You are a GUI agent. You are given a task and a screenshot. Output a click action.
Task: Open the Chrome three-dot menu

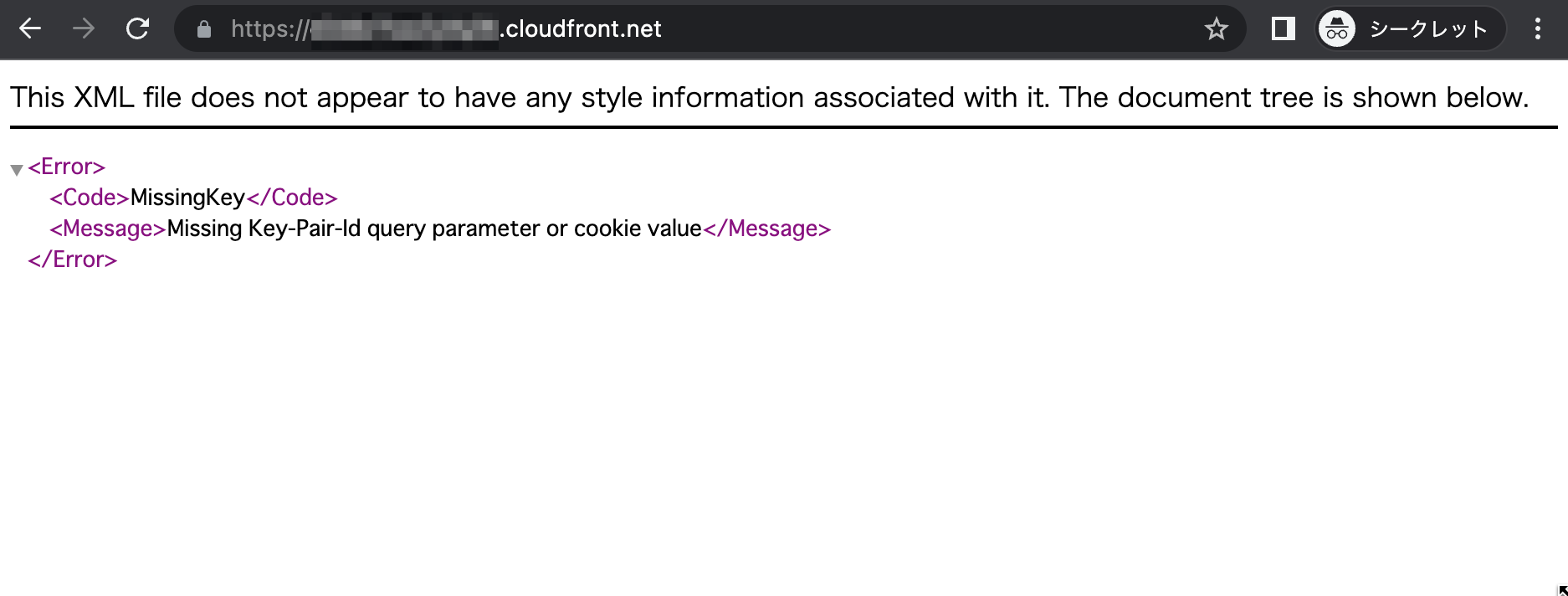1538,28
